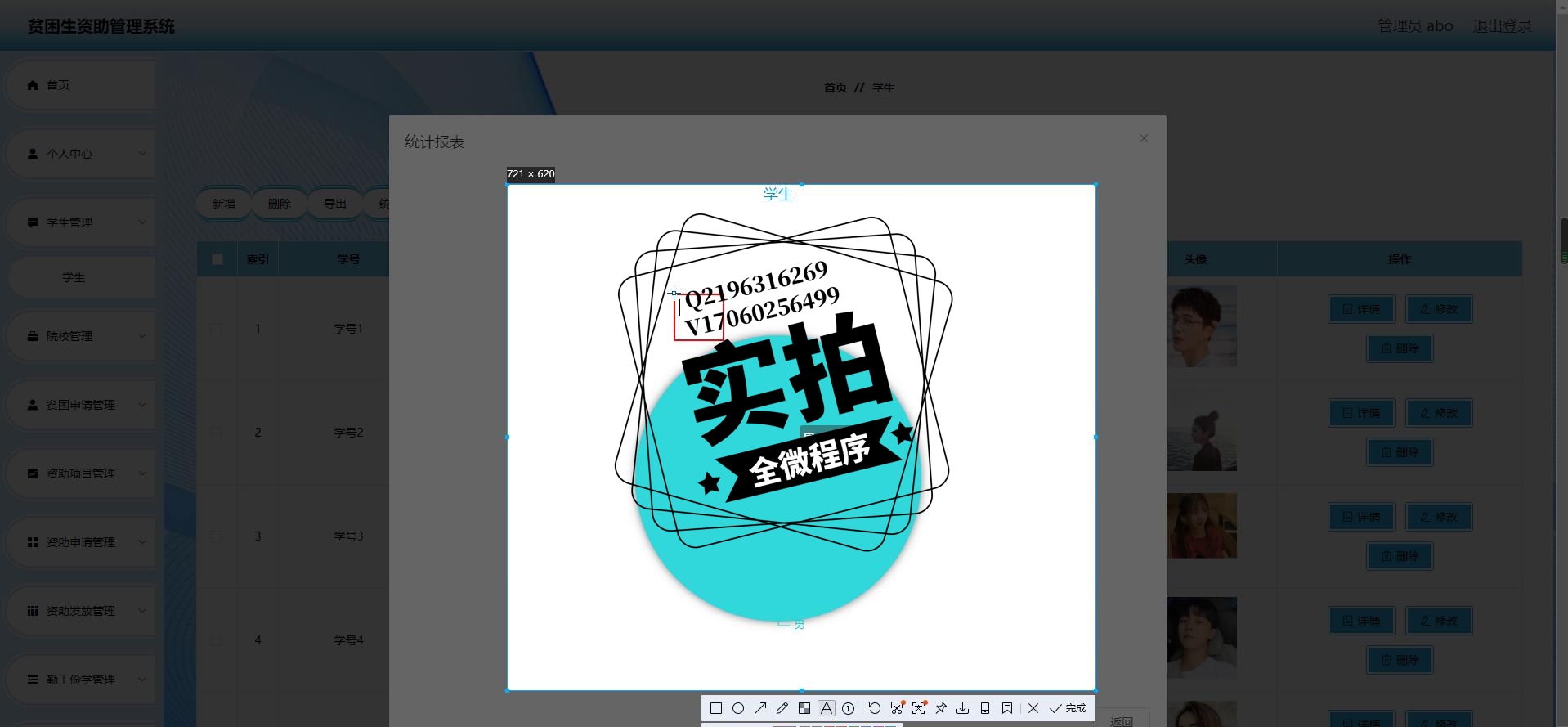Click 删除 for the third student row
The width and height of the screenshot is (1568, 727).
tap(1400, 556)
